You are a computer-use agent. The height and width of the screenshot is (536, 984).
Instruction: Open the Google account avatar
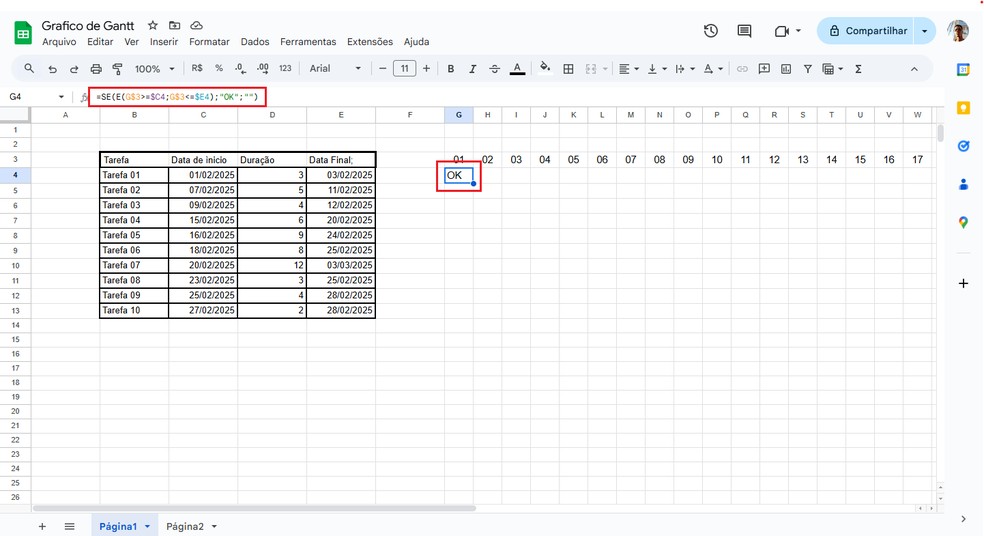click(958, 31)
